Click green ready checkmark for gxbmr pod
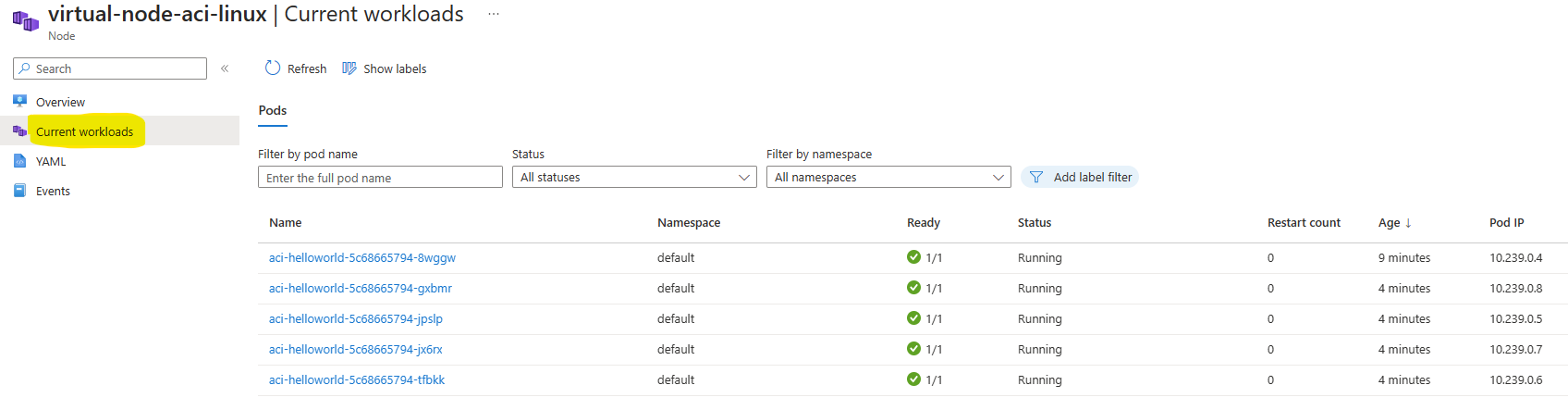1568x410 pixels. click(913, 288)
